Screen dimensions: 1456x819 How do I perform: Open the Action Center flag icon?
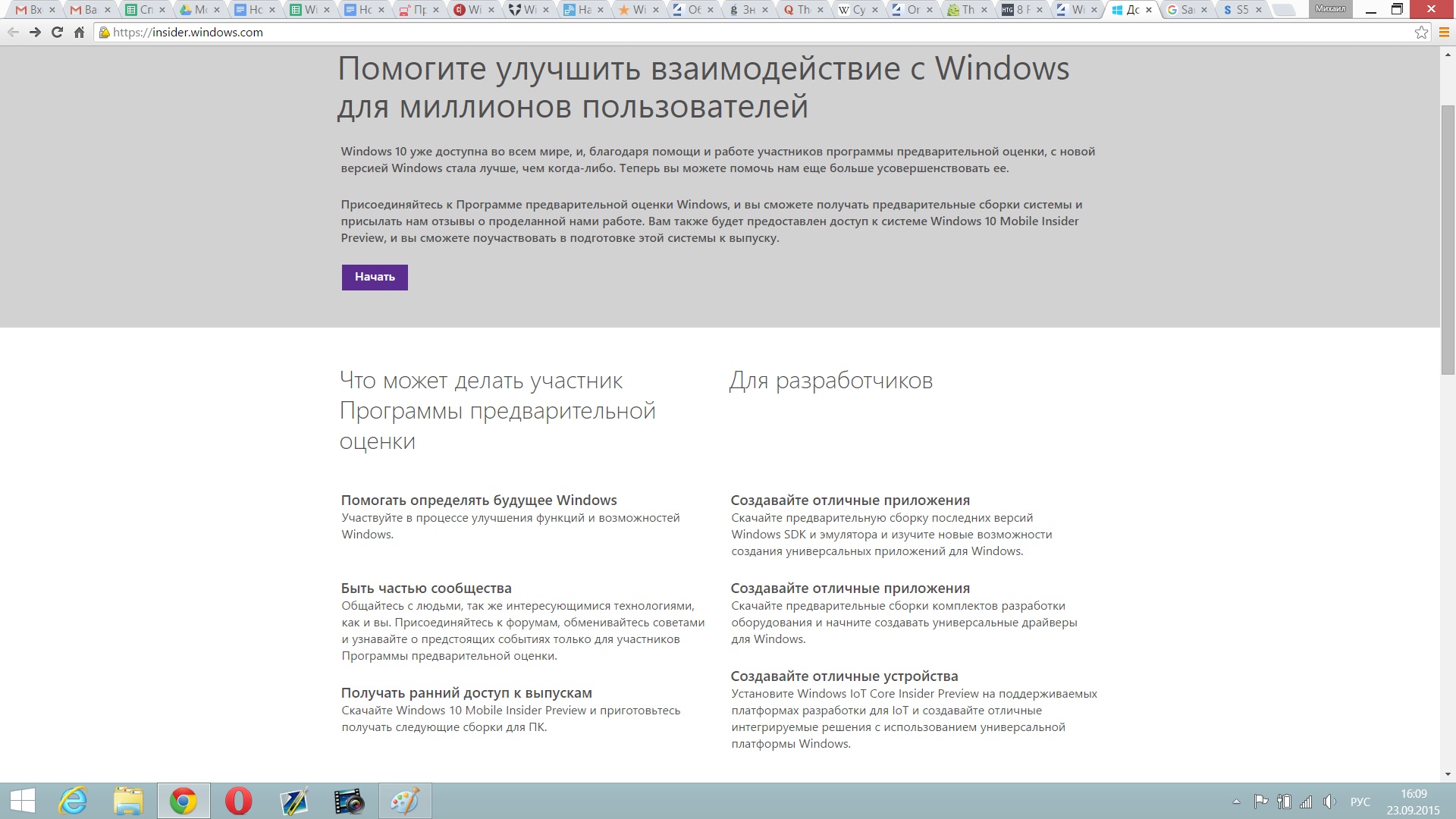[1261, 802]
